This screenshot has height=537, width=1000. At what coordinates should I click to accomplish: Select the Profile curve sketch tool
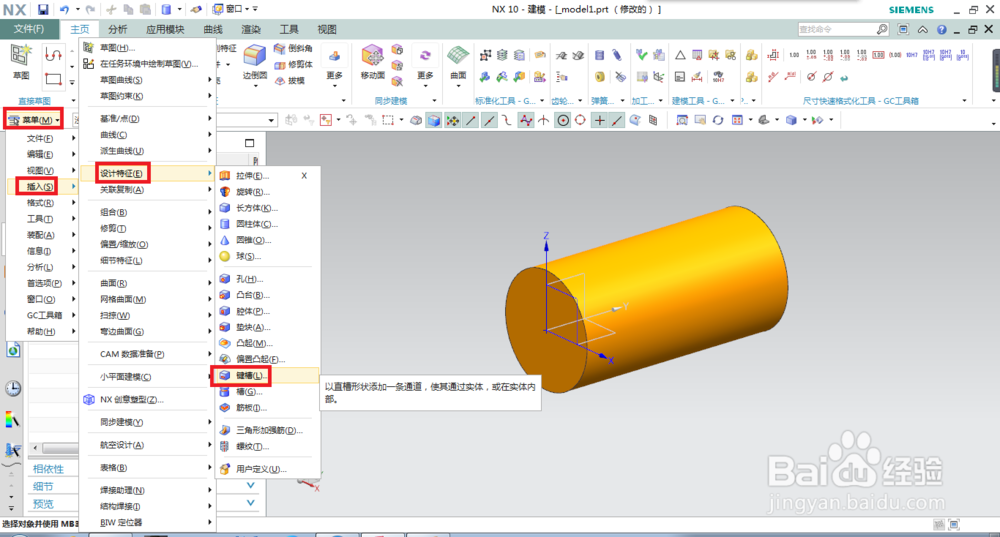(x=54, y=55)
